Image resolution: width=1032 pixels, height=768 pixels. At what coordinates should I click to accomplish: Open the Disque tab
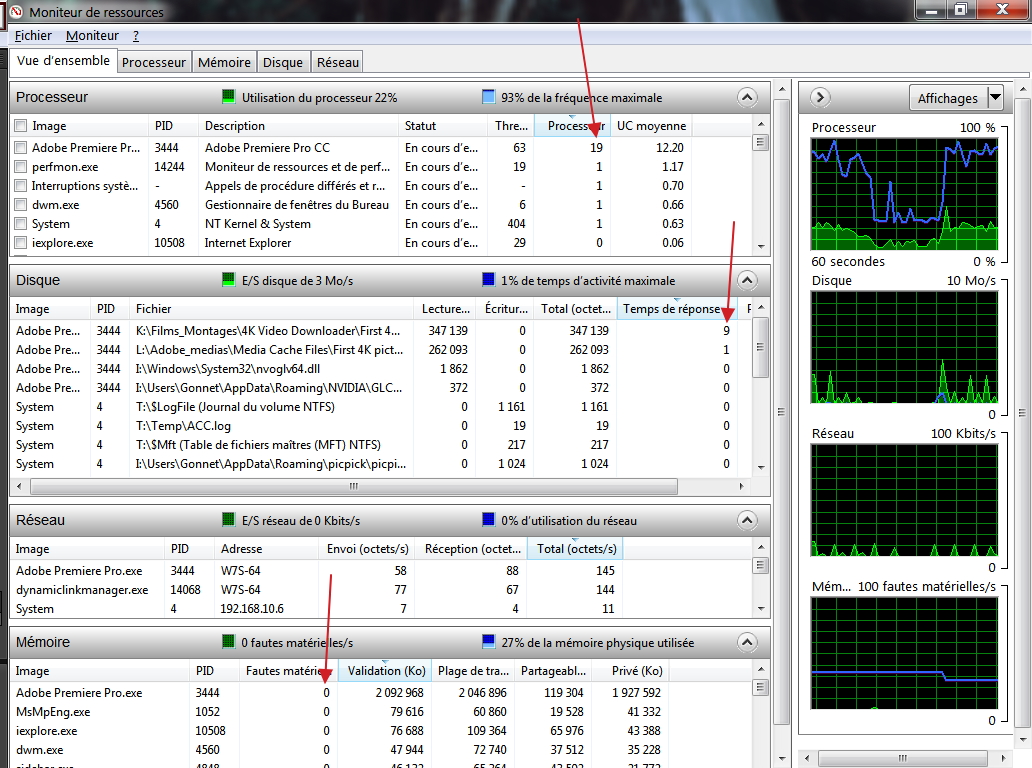pyautogui.click(x=283, y=62)
